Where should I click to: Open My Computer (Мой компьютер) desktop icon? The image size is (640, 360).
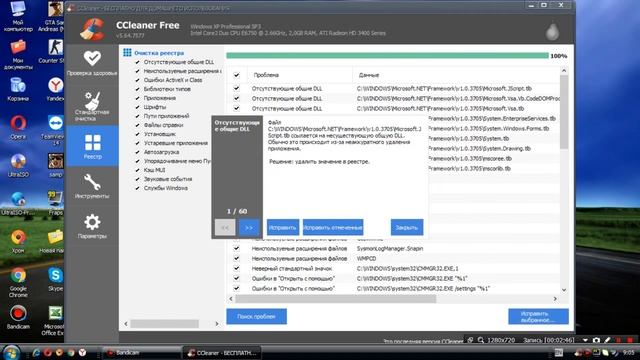[x=18, y=16]
